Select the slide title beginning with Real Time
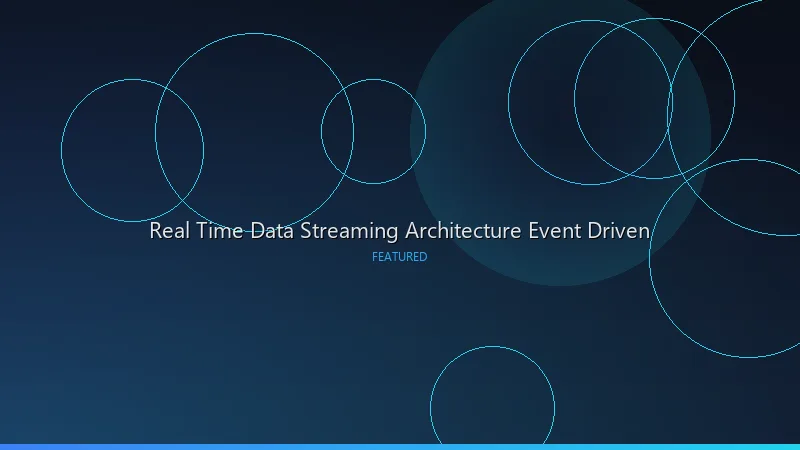Screen dimensions: 800x450 tap(399, 231)
